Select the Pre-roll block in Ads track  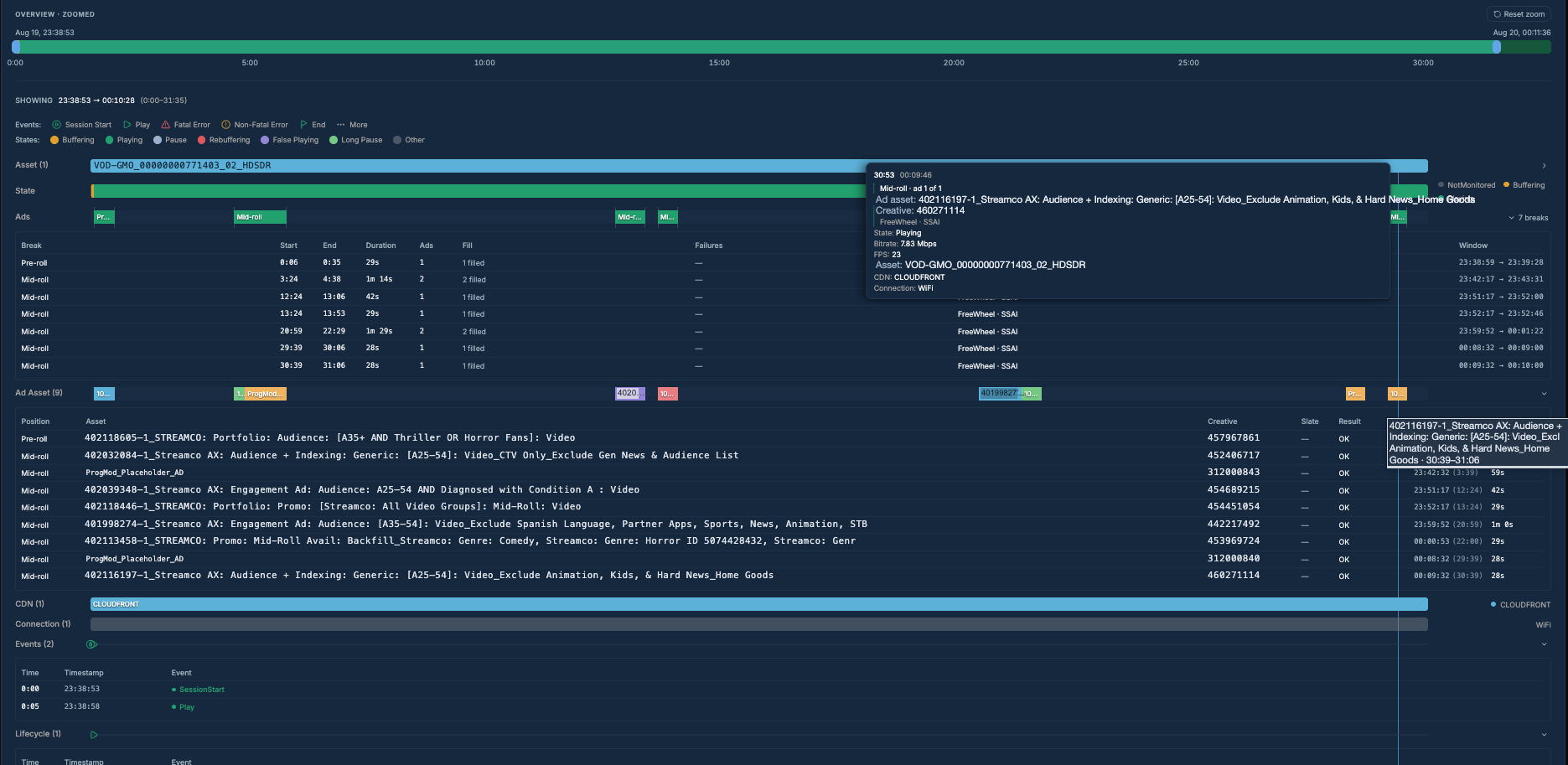(104, 217)
